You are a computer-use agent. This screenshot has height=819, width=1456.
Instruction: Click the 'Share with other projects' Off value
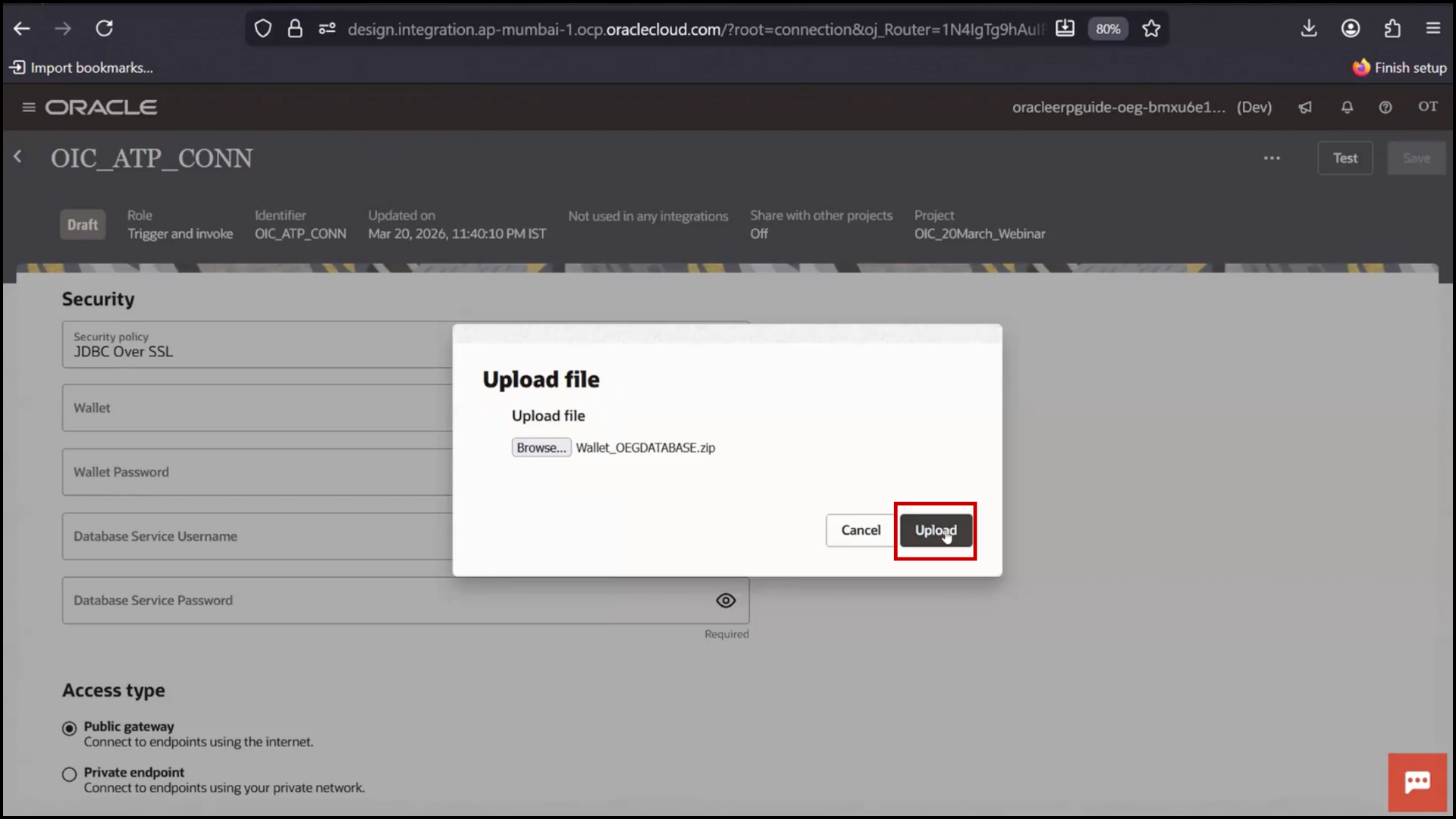tap(758, 234)
